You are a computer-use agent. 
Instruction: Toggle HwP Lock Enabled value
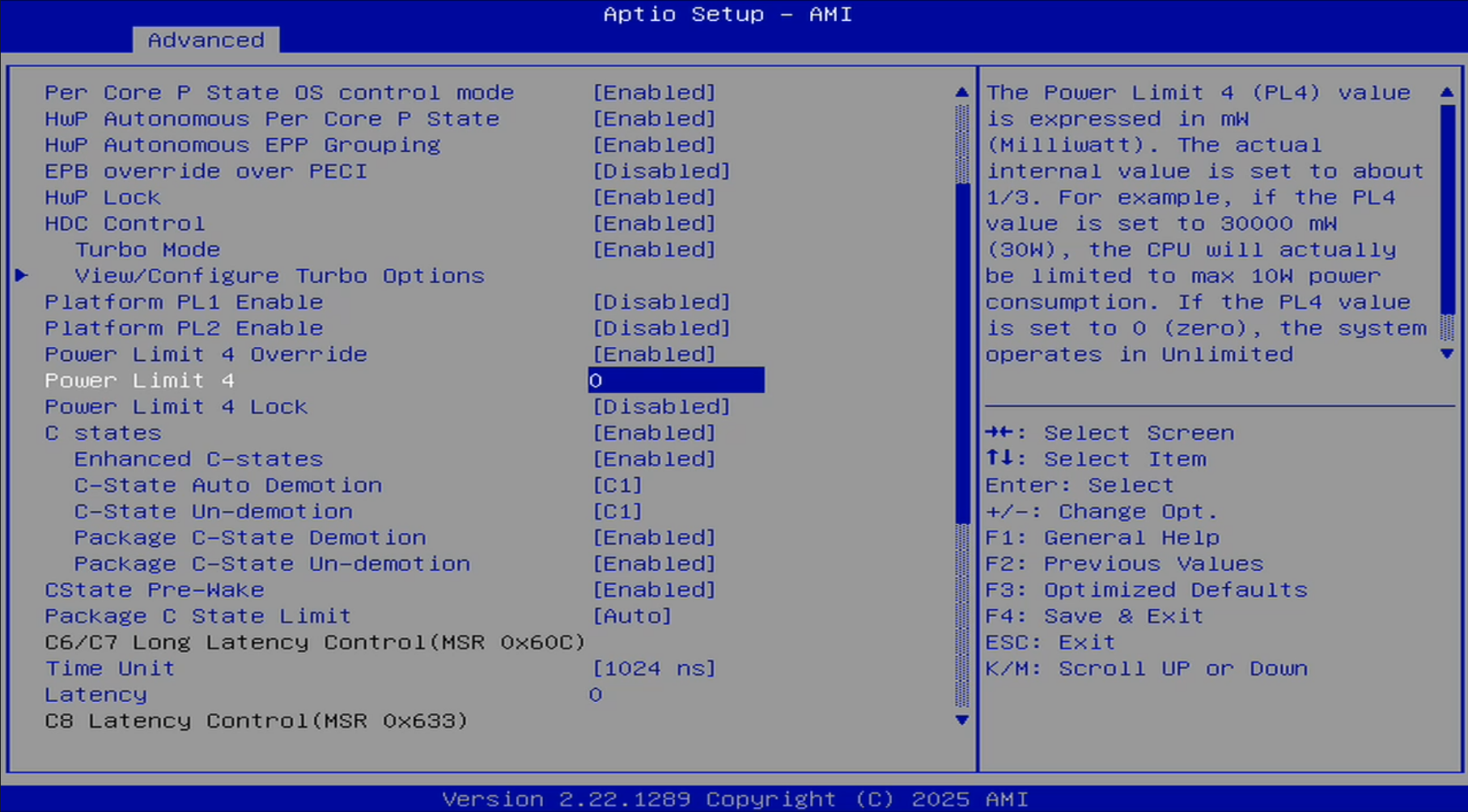(654, 197)
